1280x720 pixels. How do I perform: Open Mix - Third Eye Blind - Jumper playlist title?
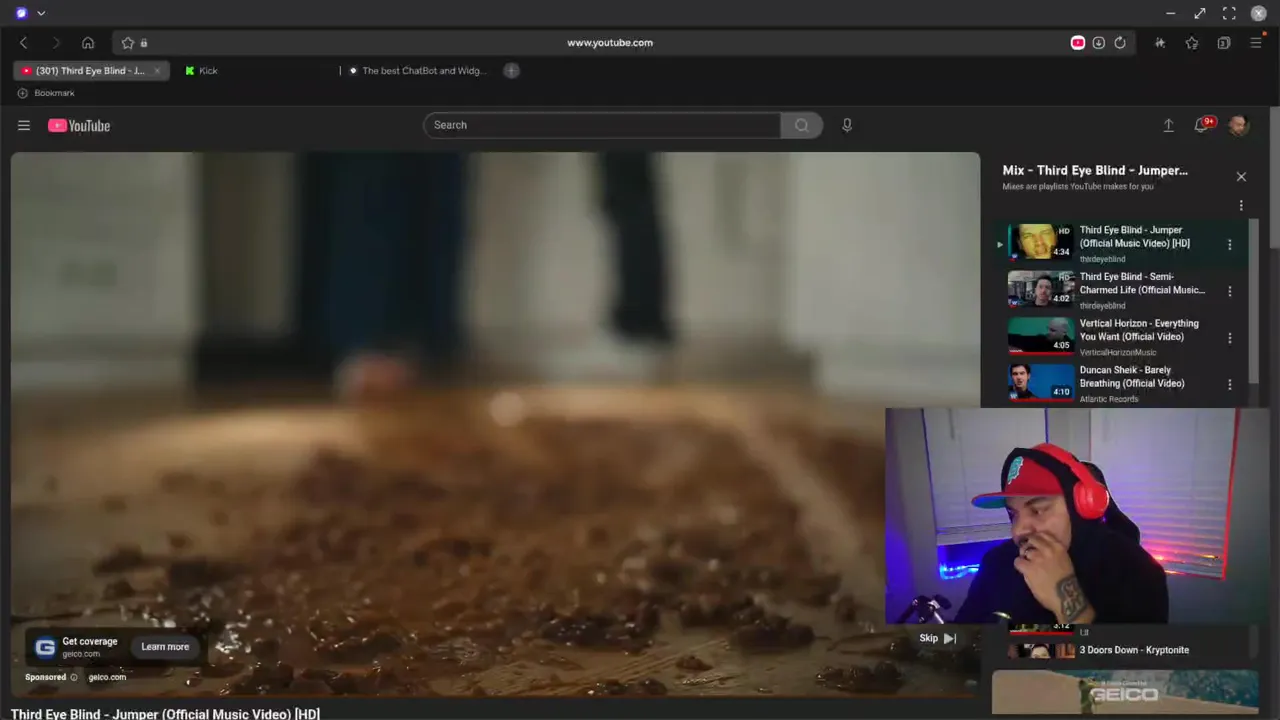tap(1095, 171)
